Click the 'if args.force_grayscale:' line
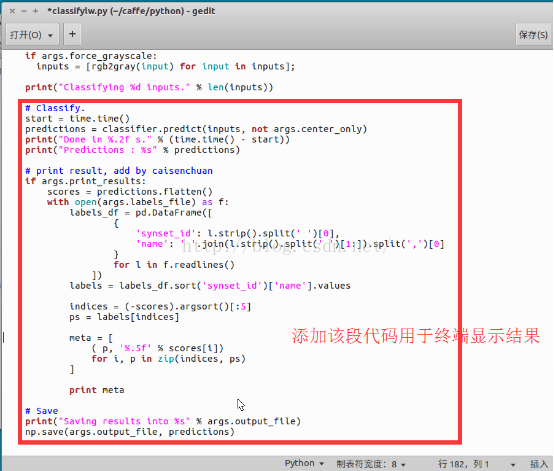The image size is (554, 471). 91,56
